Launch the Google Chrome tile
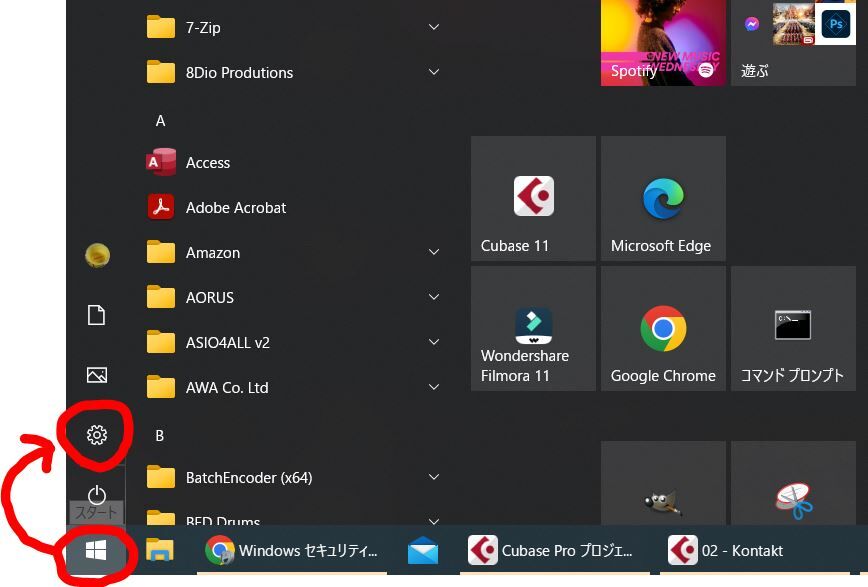 [x=663, y=328]
